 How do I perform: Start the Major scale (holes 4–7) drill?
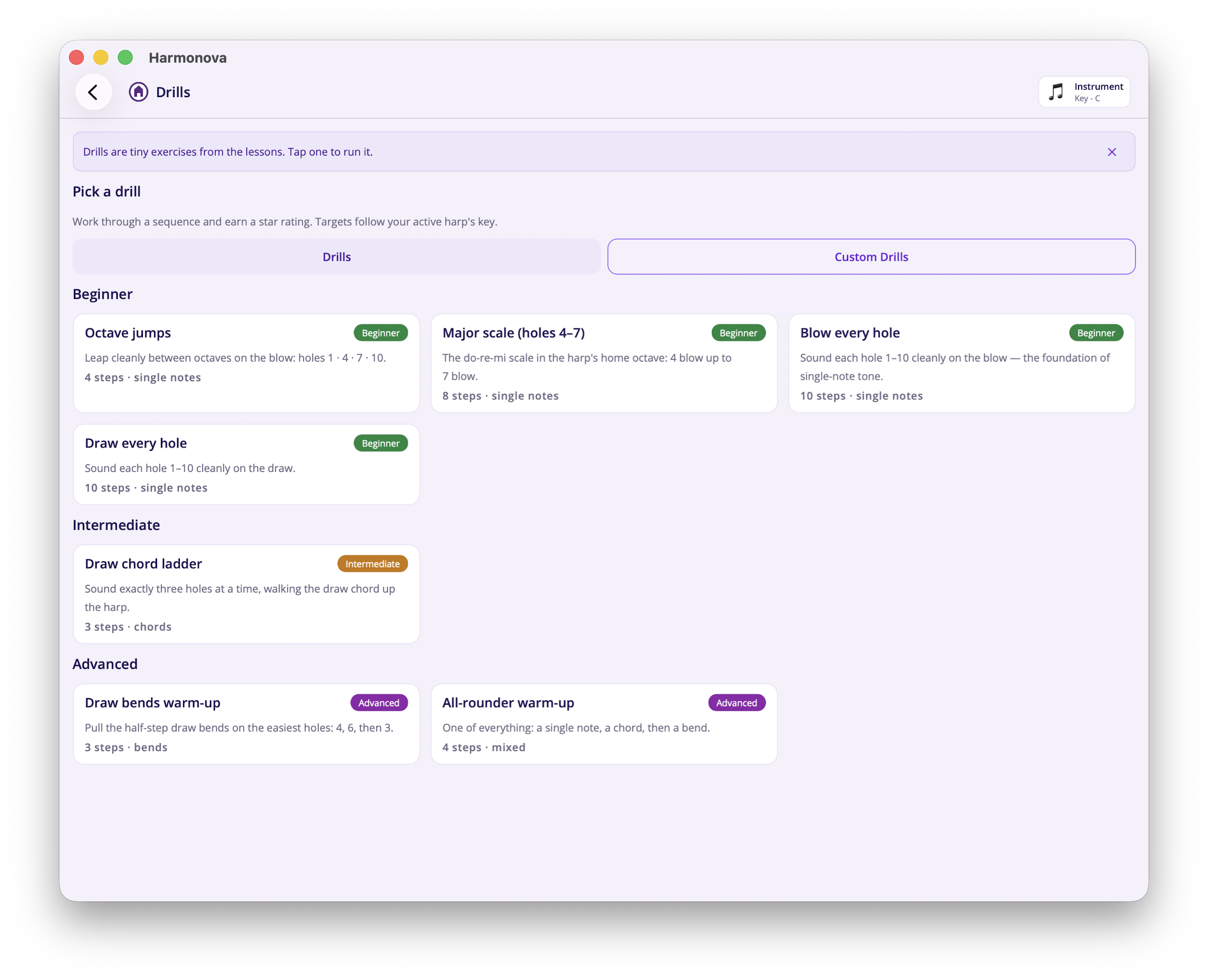603,363
